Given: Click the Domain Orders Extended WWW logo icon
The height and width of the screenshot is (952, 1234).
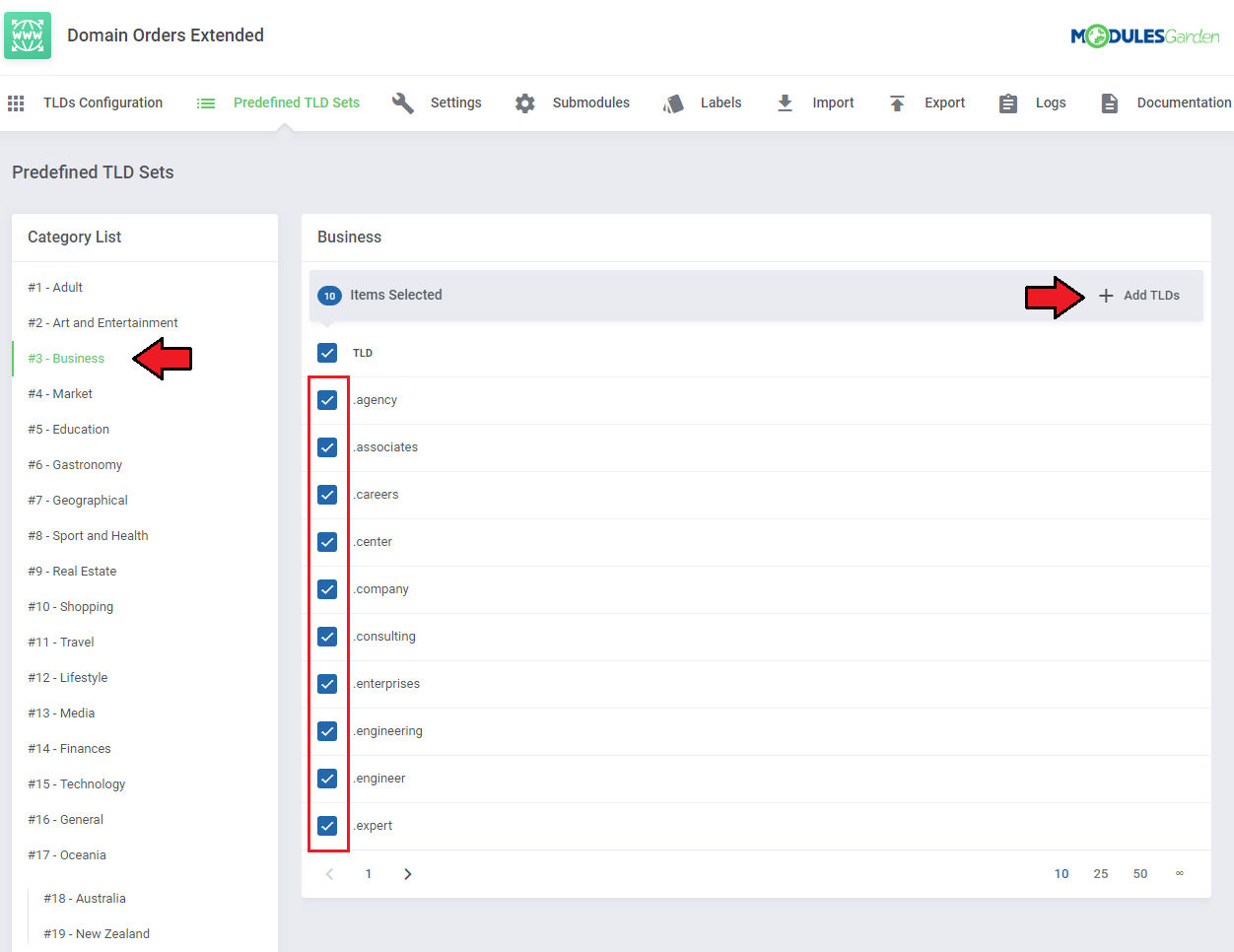Looking at the screenshot, I should 28,35.
